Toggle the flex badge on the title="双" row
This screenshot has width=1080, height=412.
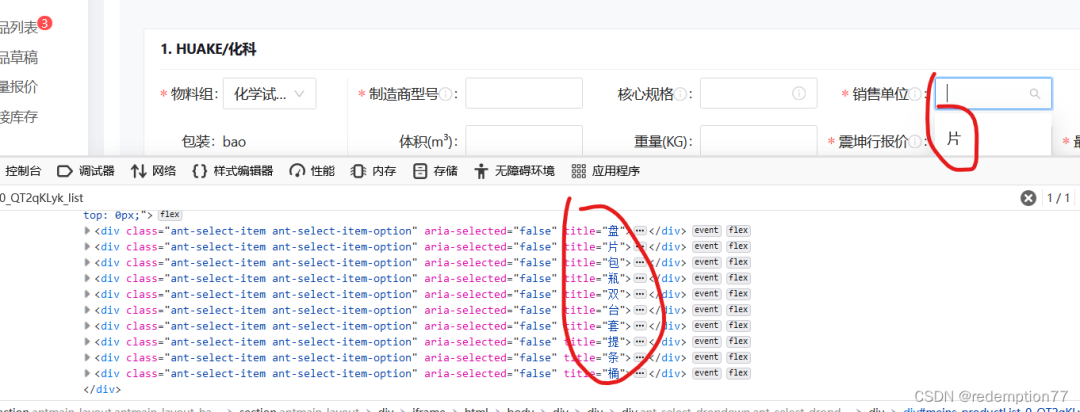(x=738, y=293)
